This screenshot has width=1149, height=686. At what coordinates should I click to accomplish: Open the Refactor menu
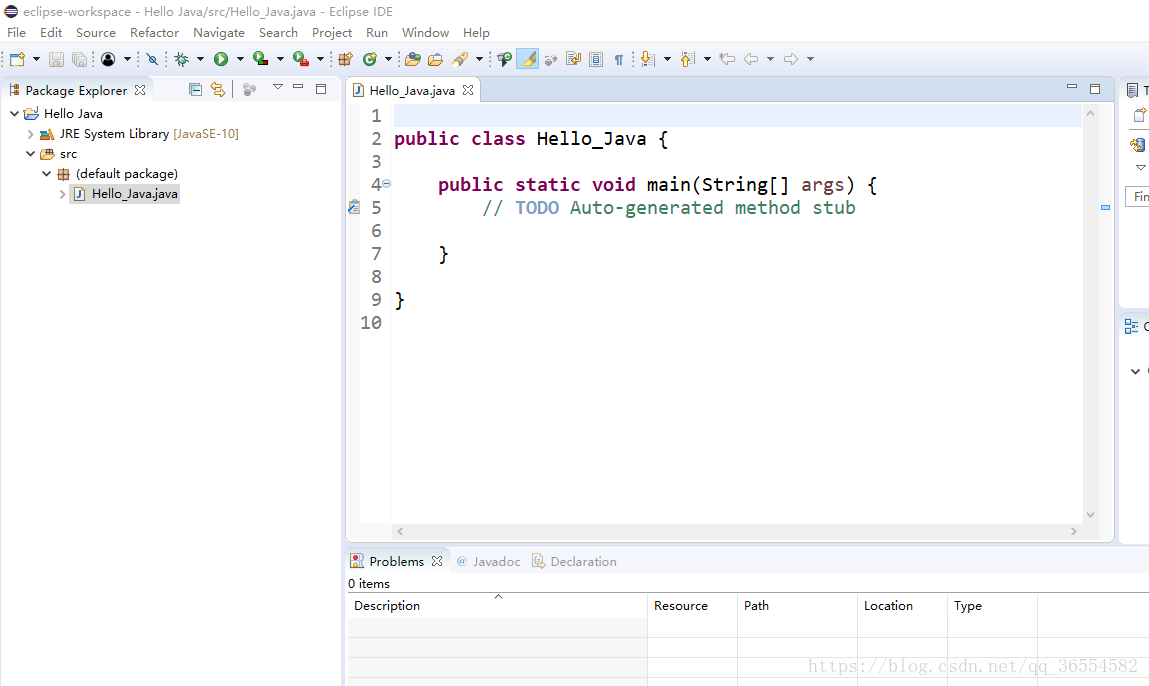[x=154, y=33]
